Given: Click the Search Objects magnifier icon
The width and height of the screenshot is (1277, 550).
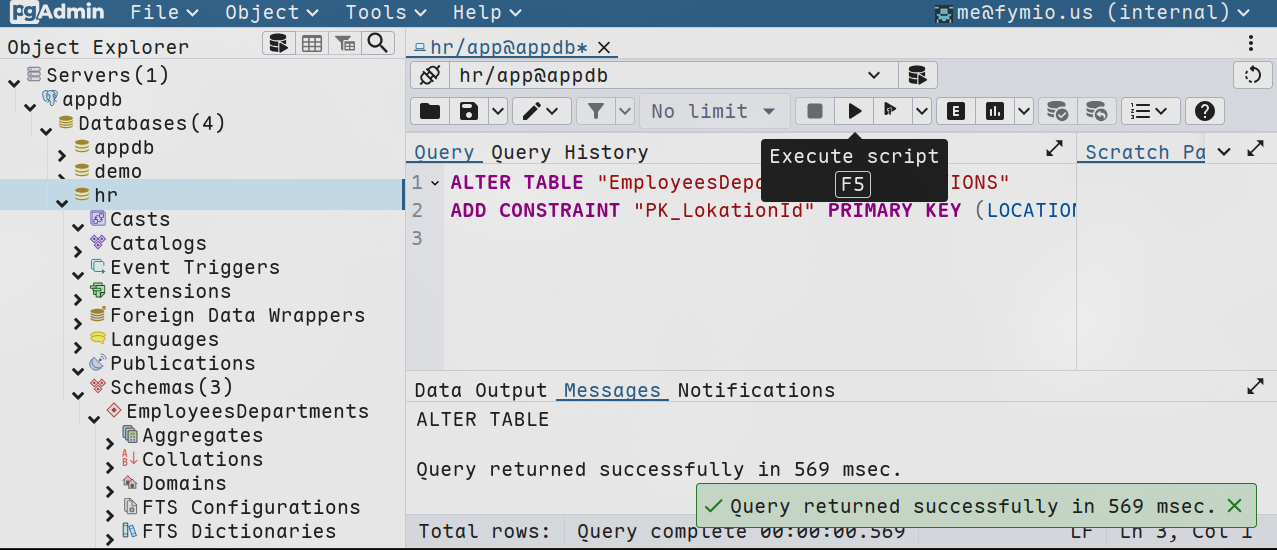Looking at the screenshot, I should (x=377, y=43).
